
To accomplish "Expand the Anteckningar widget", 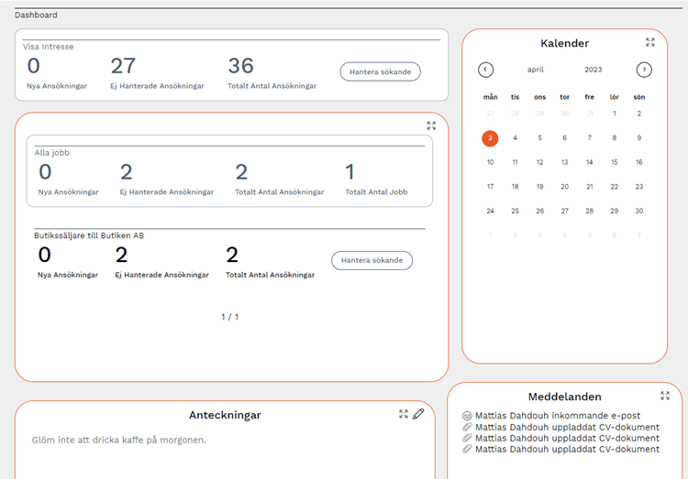I will pos(403,414).
